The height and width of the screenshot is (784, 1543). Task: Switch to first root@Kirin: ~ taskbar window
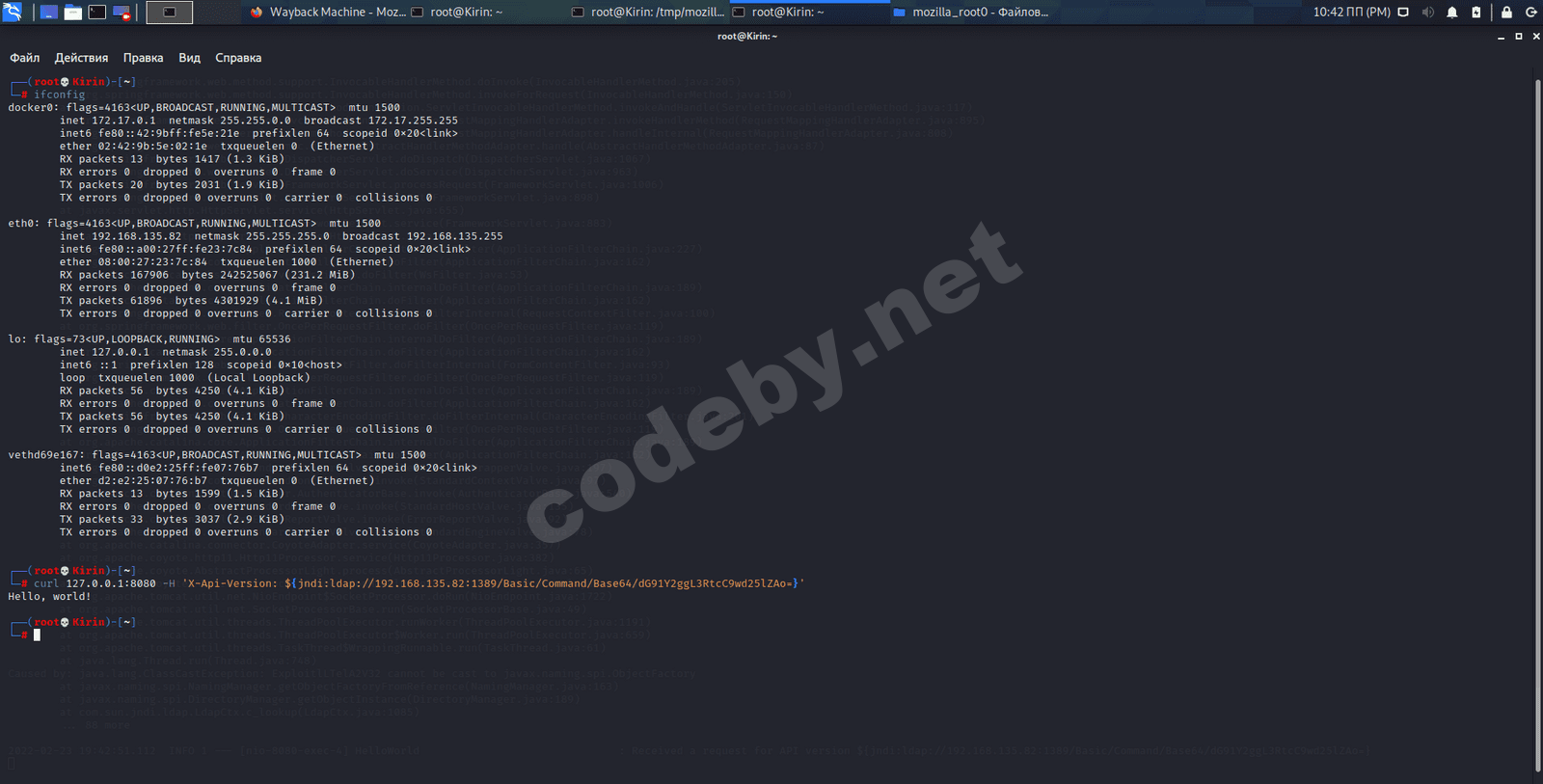[x=487, y=13]
